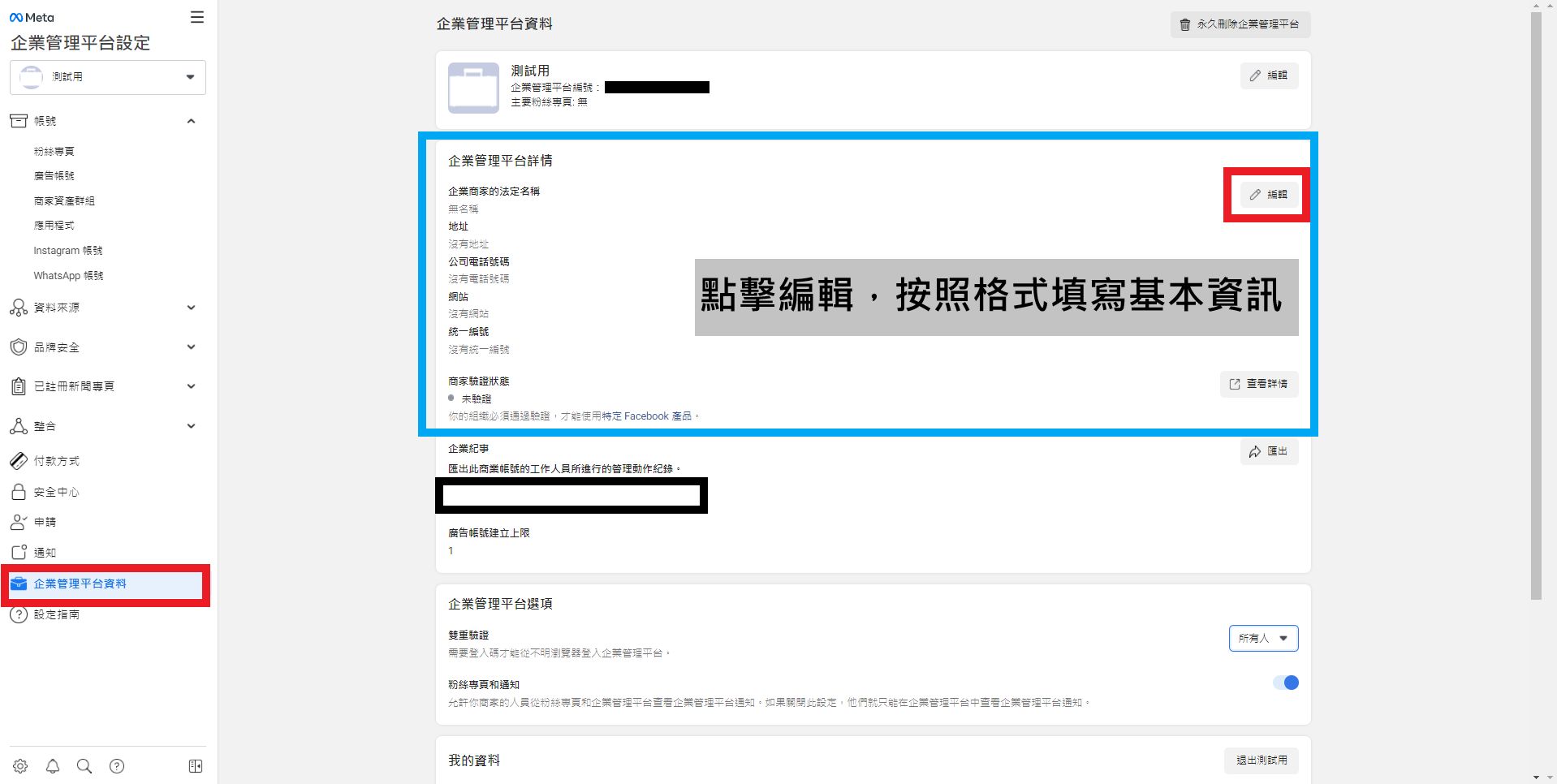The height and width of the screenshot is (784, 1557).
Task: Click the 已註冊新聞專頁 clipboard icon
Action: click(x=19, y=386)
